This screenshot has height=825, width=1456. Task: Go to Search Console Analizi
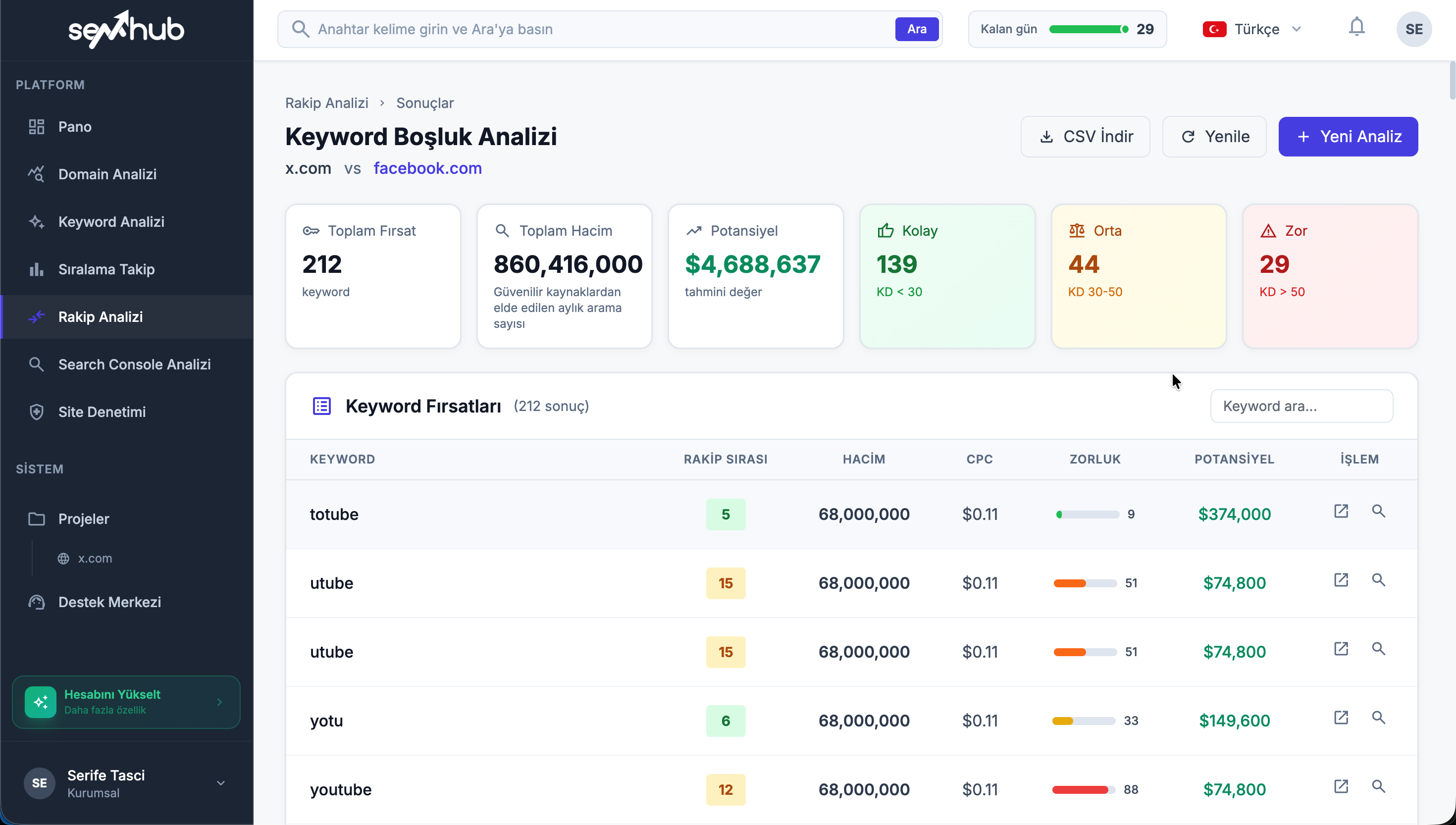point(134,364)
